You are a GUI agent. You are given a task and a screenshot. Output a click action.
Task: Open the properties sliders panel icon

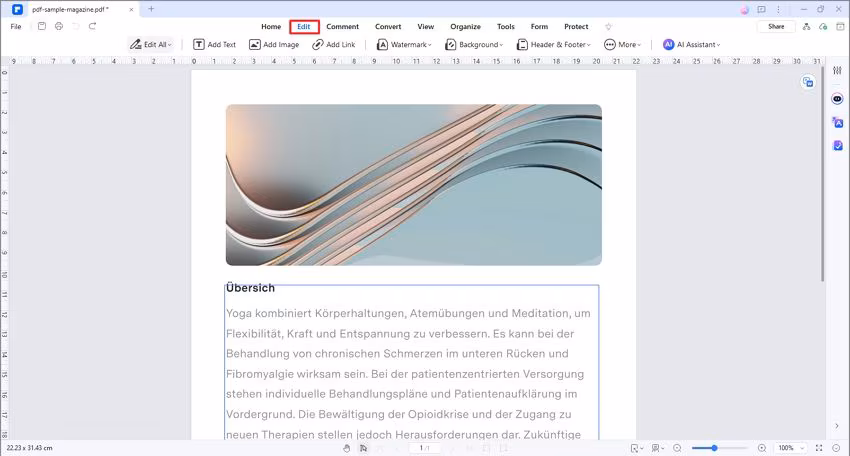838,70
